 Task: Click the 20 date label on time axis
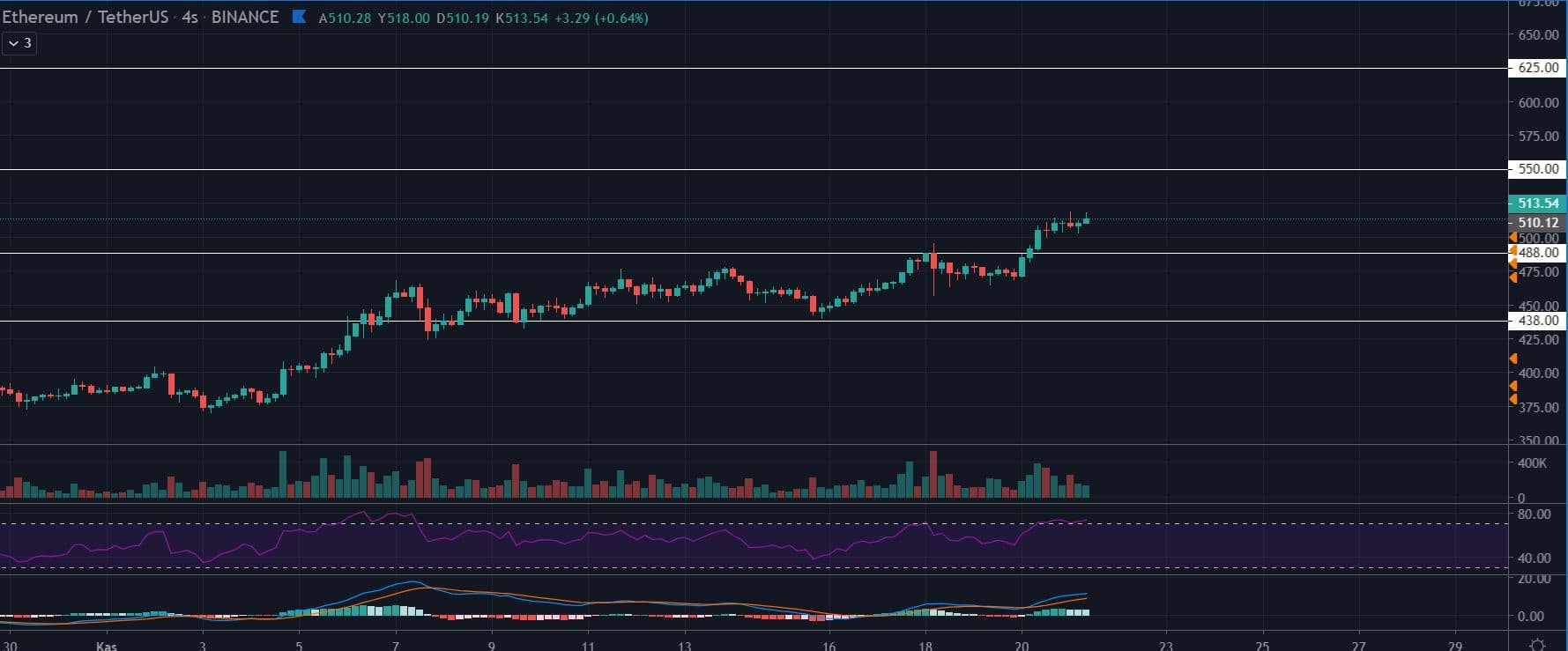point(1021,646)
